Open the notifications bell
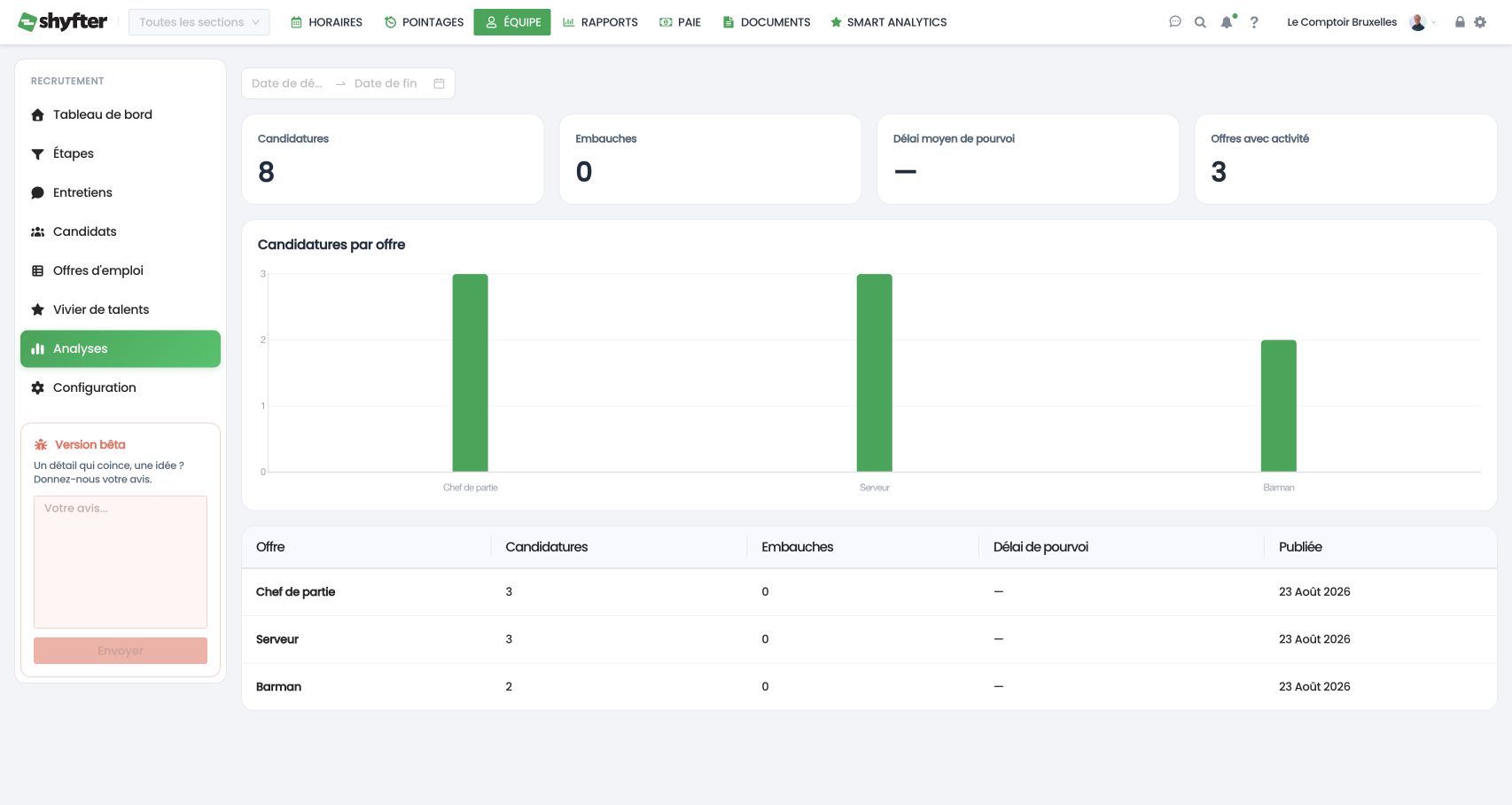The width and height of the screenshot is (1512, 805). [1227, 22]
